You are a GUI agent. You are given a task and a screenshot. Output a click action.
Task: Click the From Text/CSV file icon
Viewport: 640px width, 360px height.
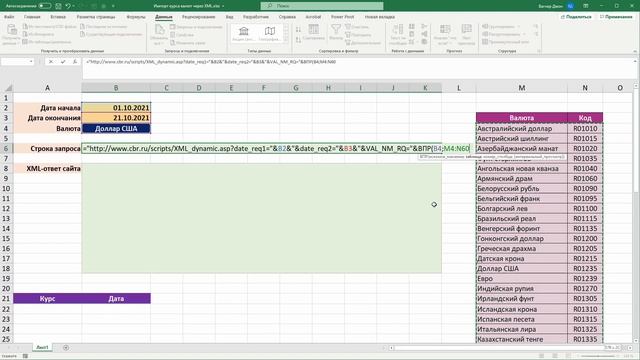coord(25,27)
